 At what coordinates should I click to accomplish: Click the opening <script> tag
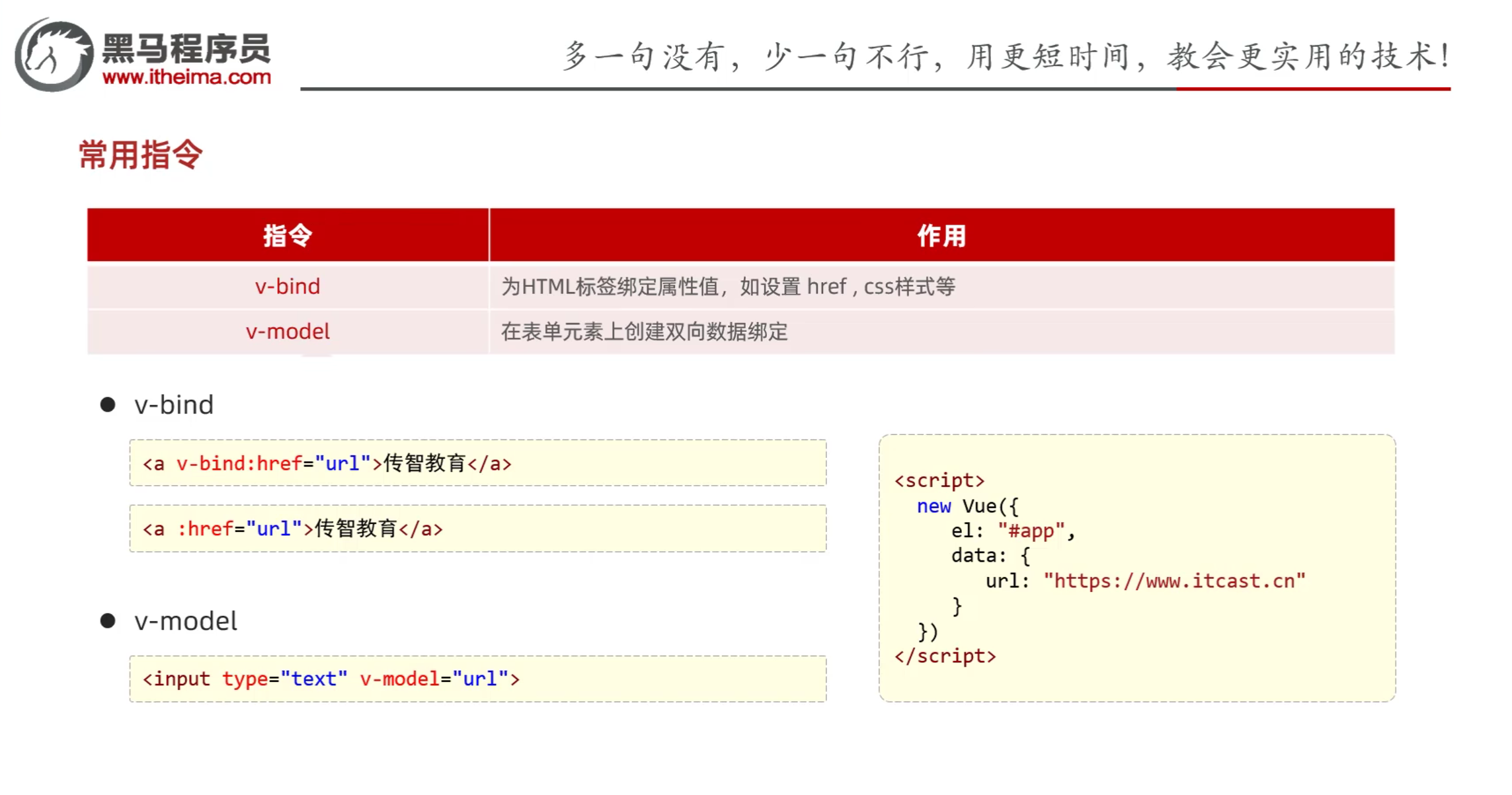[x=939, y=480]
